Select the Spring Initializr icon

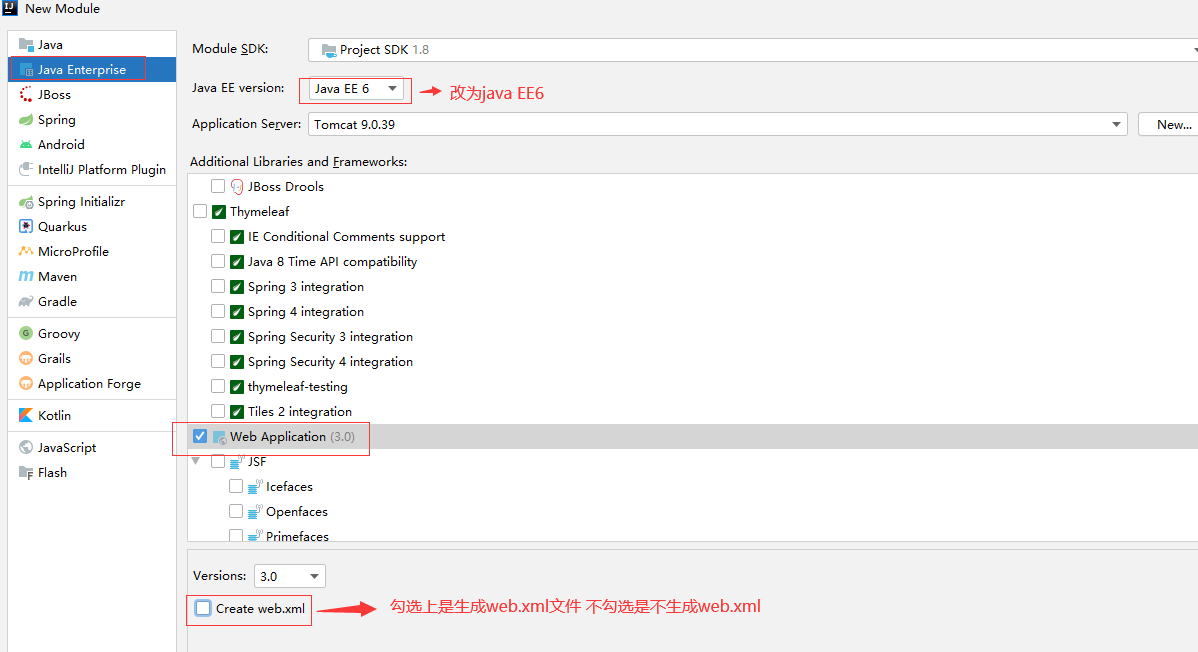click(x=26, y=202)
